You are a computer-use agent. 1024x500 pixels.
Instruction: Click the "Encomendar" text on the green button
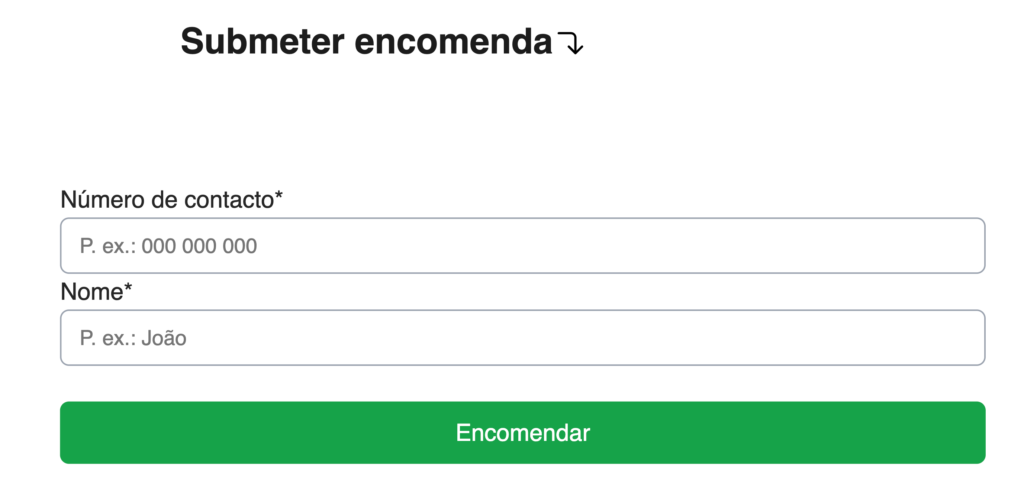522,433
